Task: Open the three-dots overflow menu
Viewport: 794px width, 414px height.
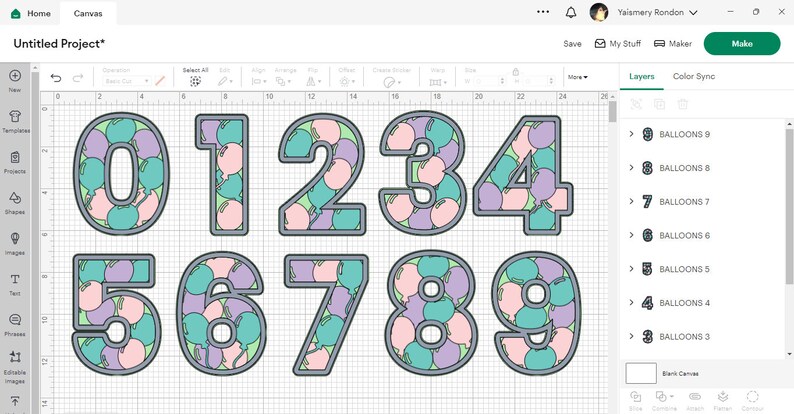Action: tap(543, 12)
